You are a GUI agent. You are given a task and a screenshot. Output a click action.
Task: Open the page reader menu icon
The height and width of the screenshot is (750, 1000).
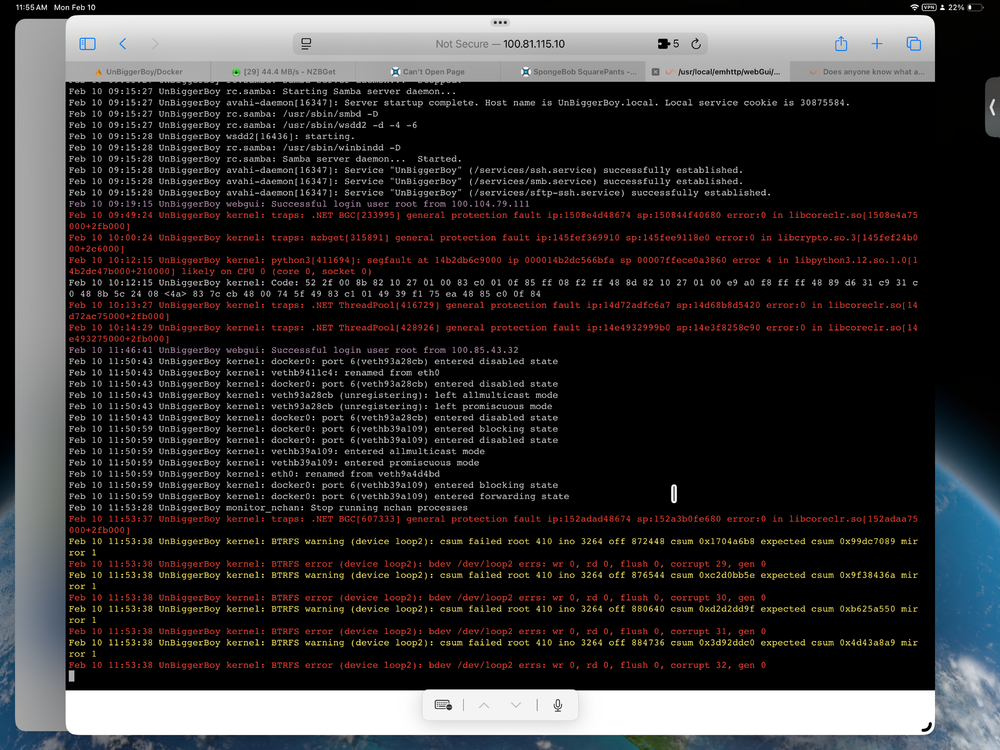coord(306,44)
